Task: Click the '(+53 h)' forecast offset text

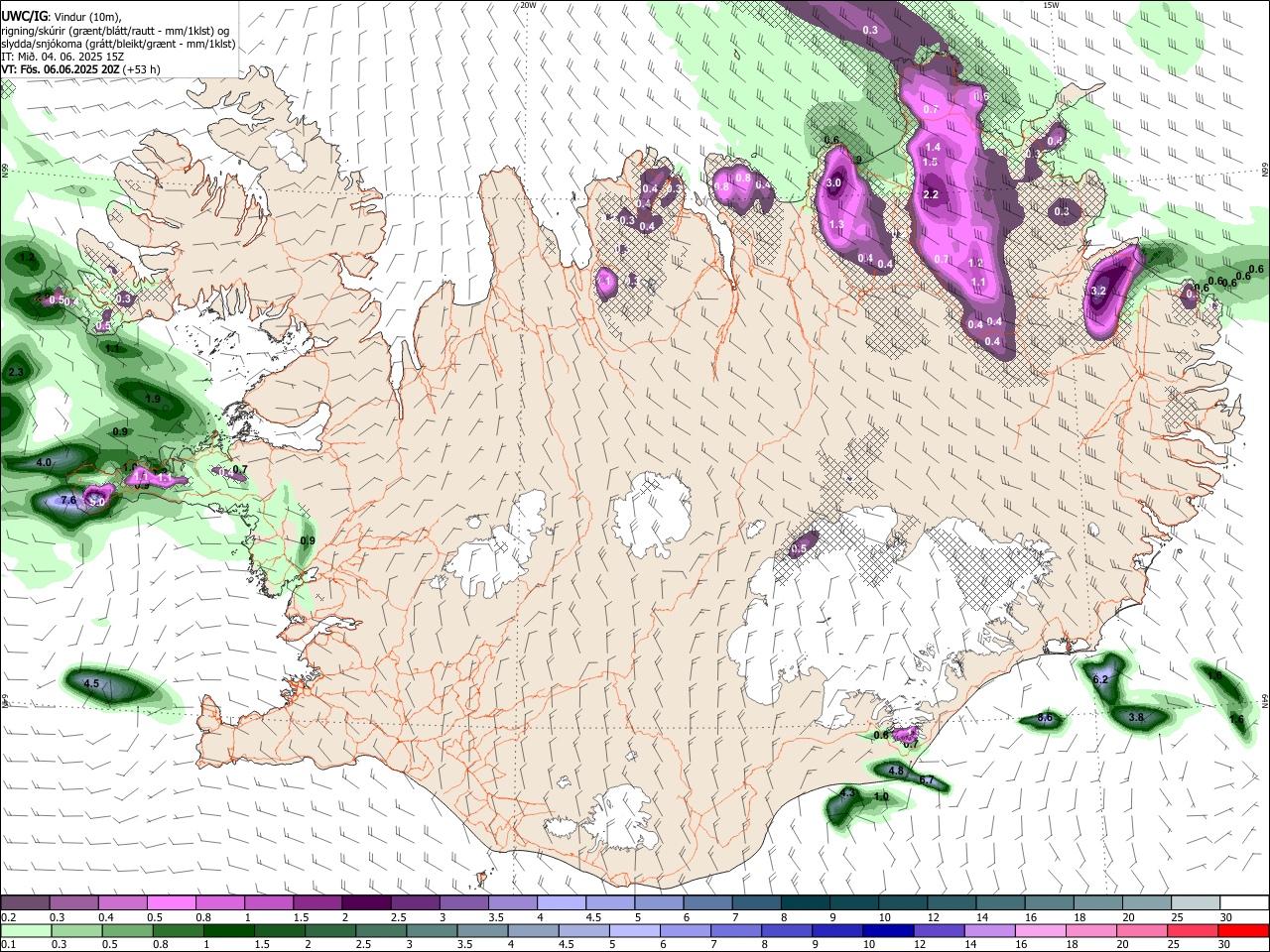Action: [x=143, y=69]
